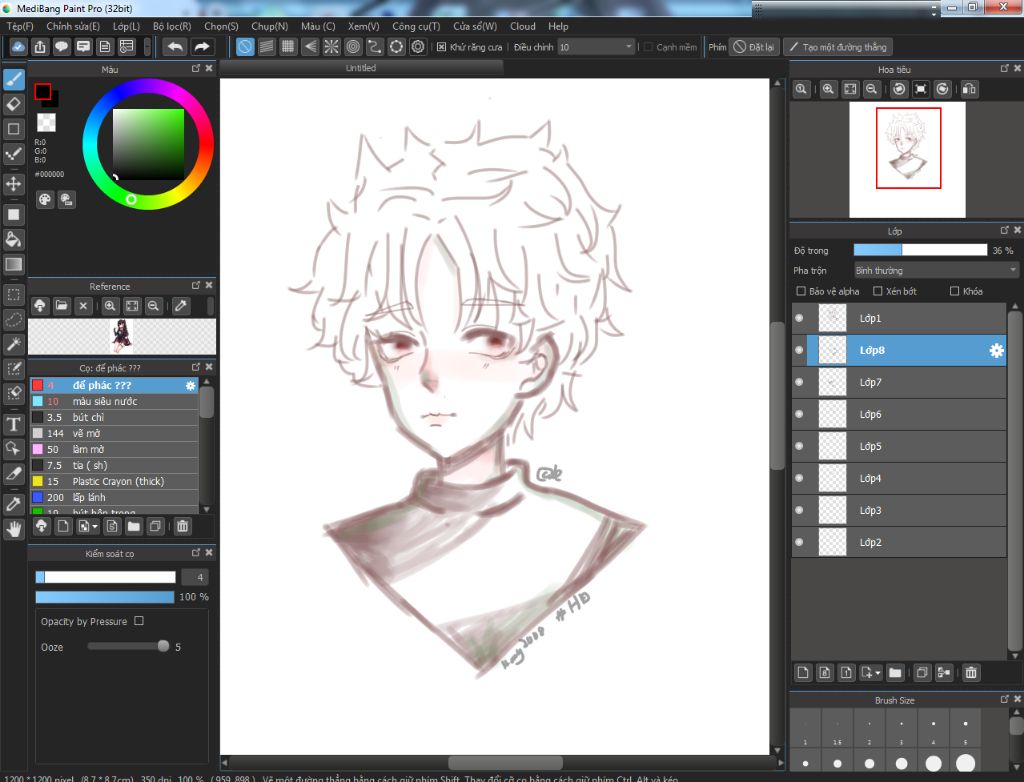This screenshot has width=1024, height=782.
Task: Select the bút chì brush
Action: coord(114,417)
